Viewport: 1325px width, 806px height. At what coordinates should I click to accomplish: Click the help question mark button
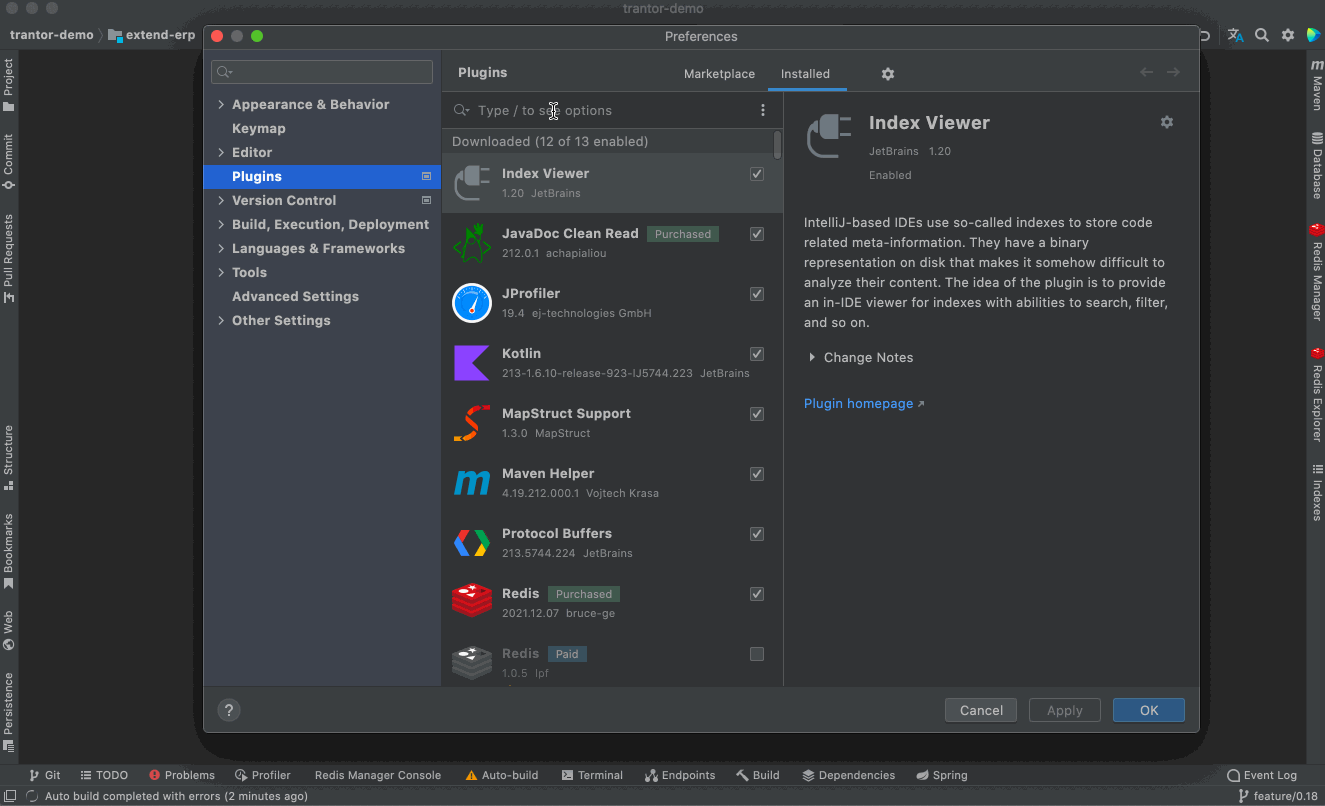(229, 710)
